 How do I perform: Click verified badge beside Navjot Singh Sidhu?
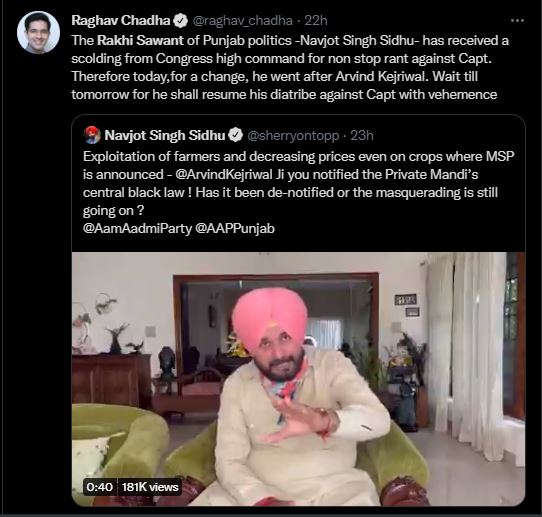pos(236,135)
